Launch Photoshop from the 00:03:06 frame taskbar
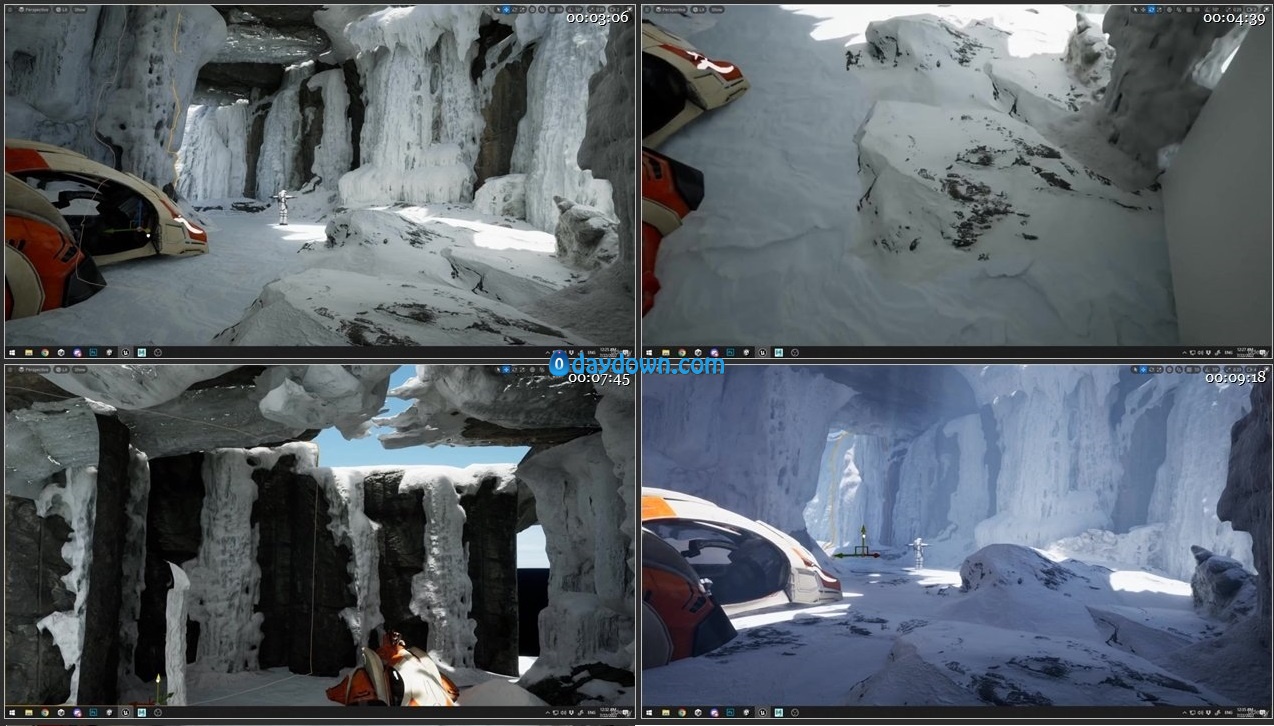Screen dimensions: 1274x726 pos(93,352)
